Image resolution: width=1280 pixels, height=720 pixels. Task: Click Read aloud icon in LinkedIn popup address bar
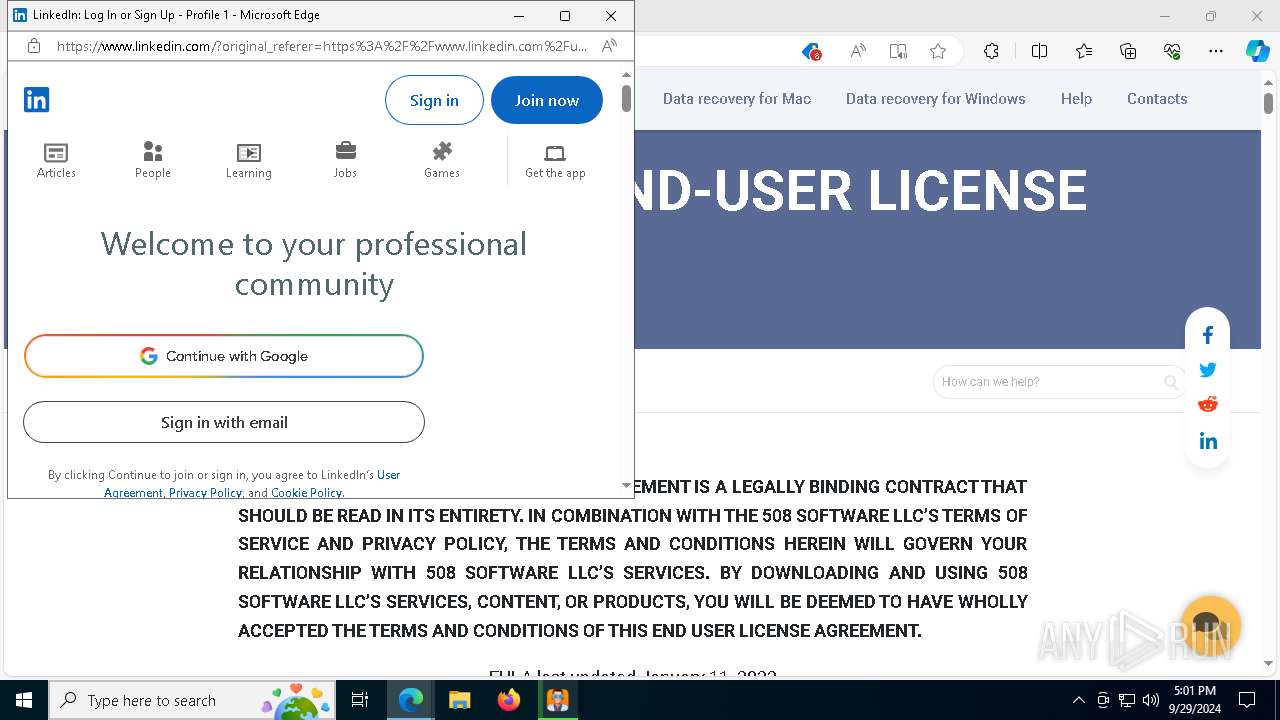pos(609,46)
